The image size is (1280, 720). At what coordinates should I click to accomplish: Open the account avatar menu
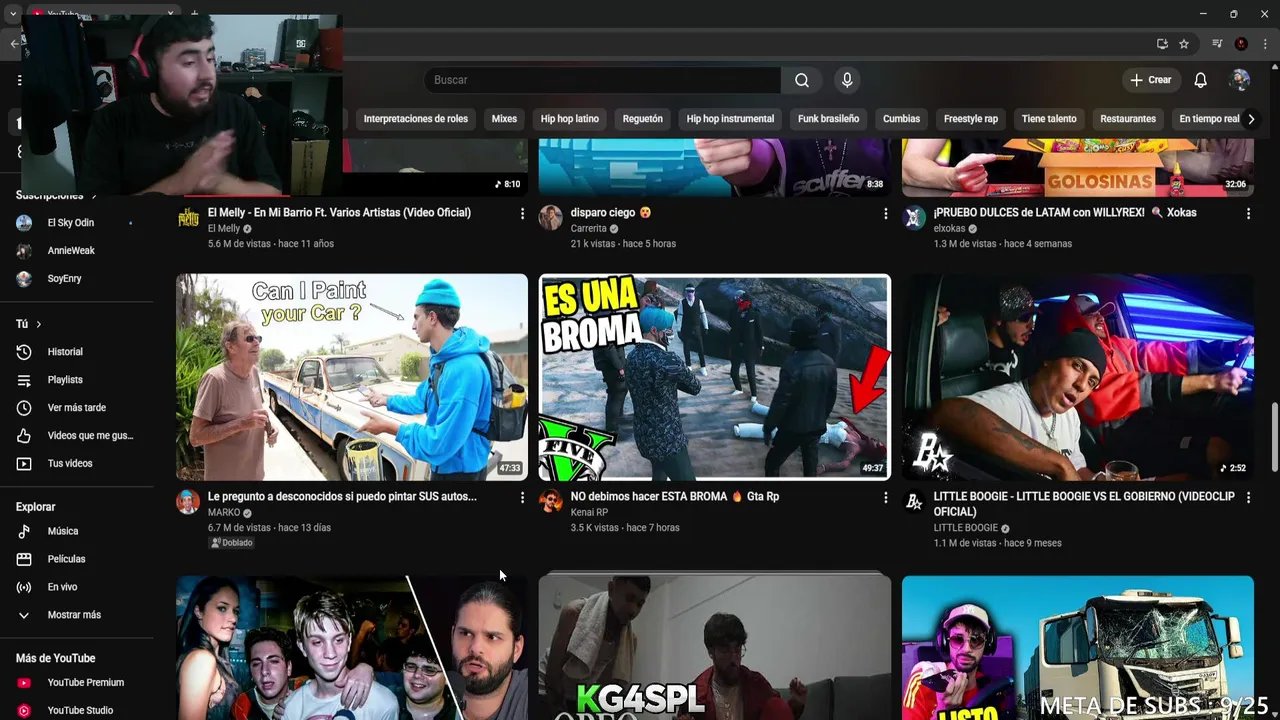(x=1240, y=80)
